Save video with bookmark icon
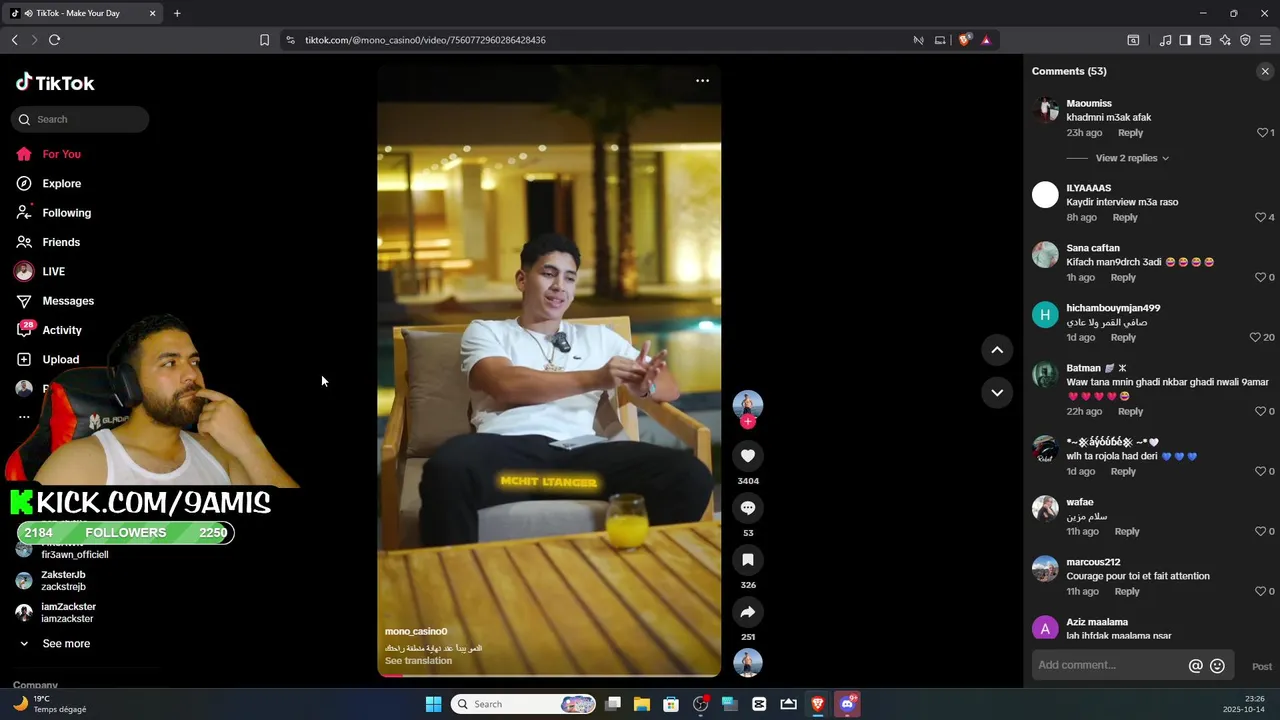Viewport: 1280px width, 720px height. 747,560
